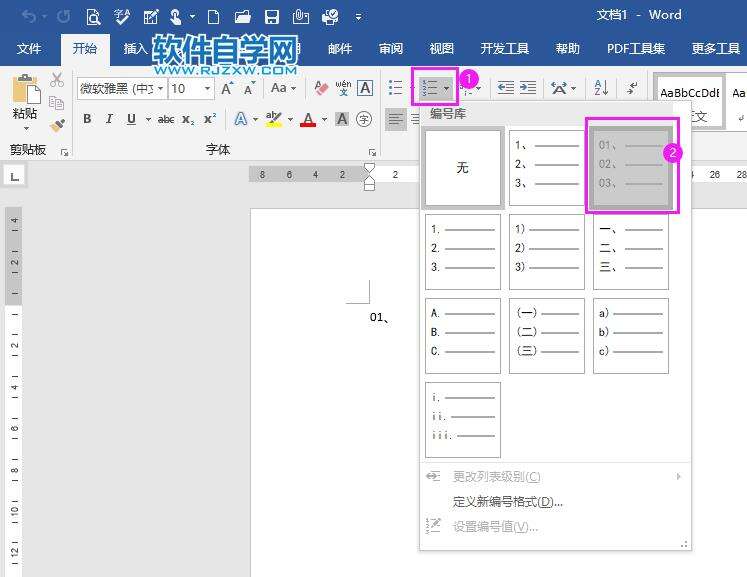Click the Cut scissors icon

click(57, 80)
